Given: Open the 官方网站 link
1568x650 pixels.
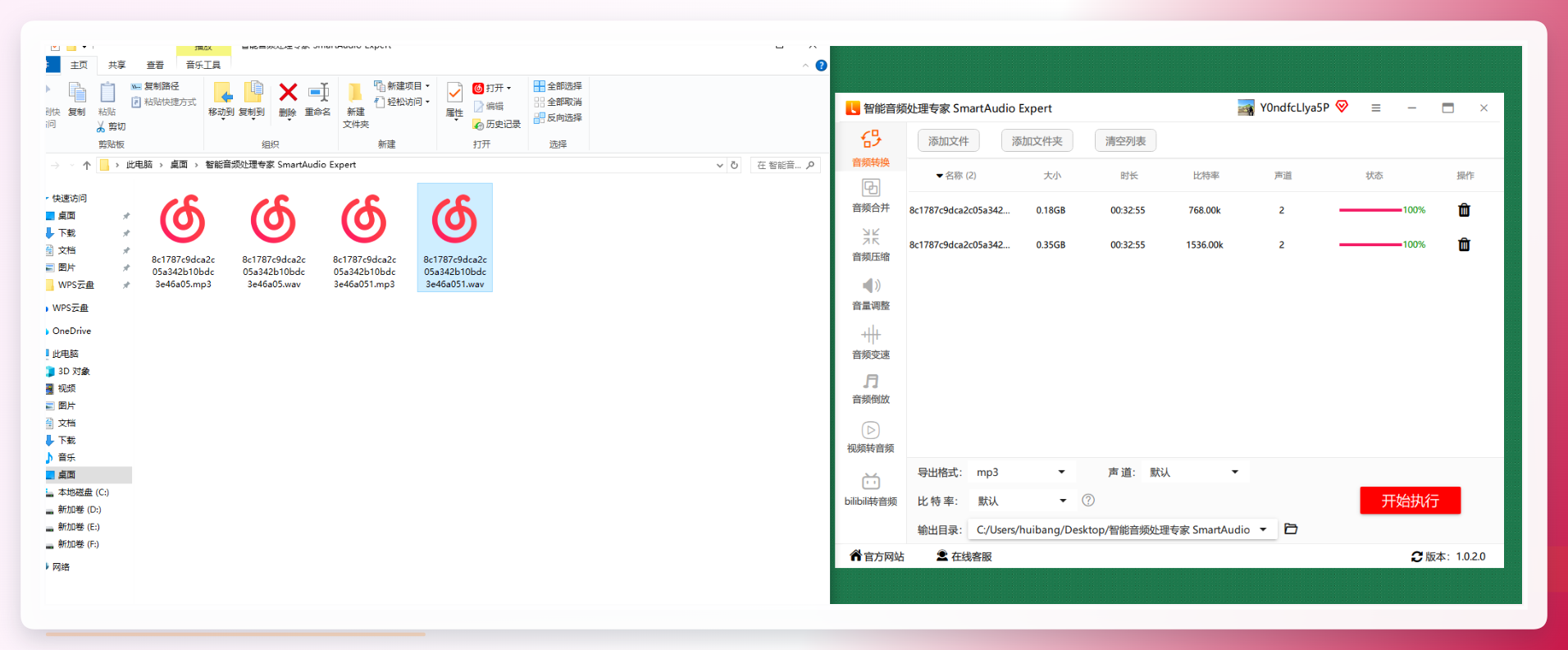Looking at the screenshot, I should 877,556.
